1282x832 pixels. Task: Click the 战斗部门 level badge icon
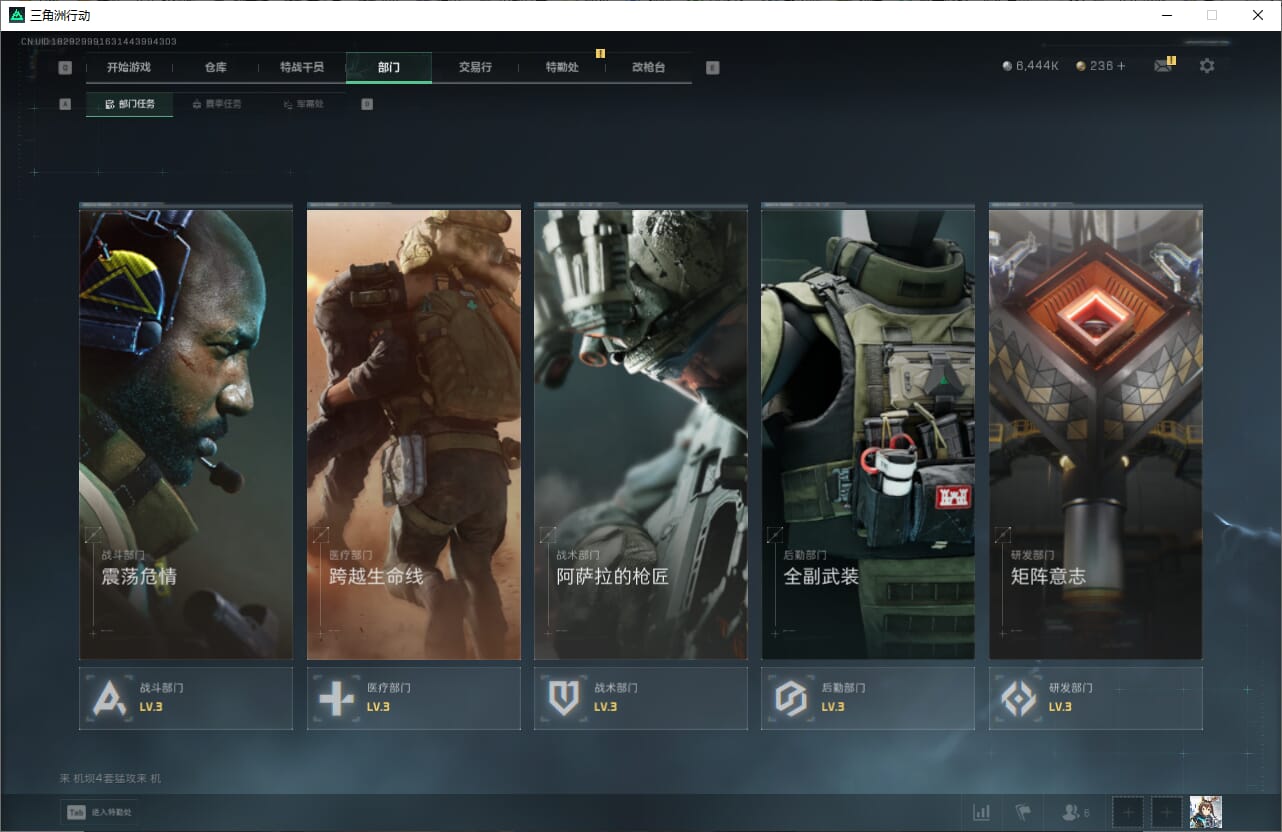[109, 698]
